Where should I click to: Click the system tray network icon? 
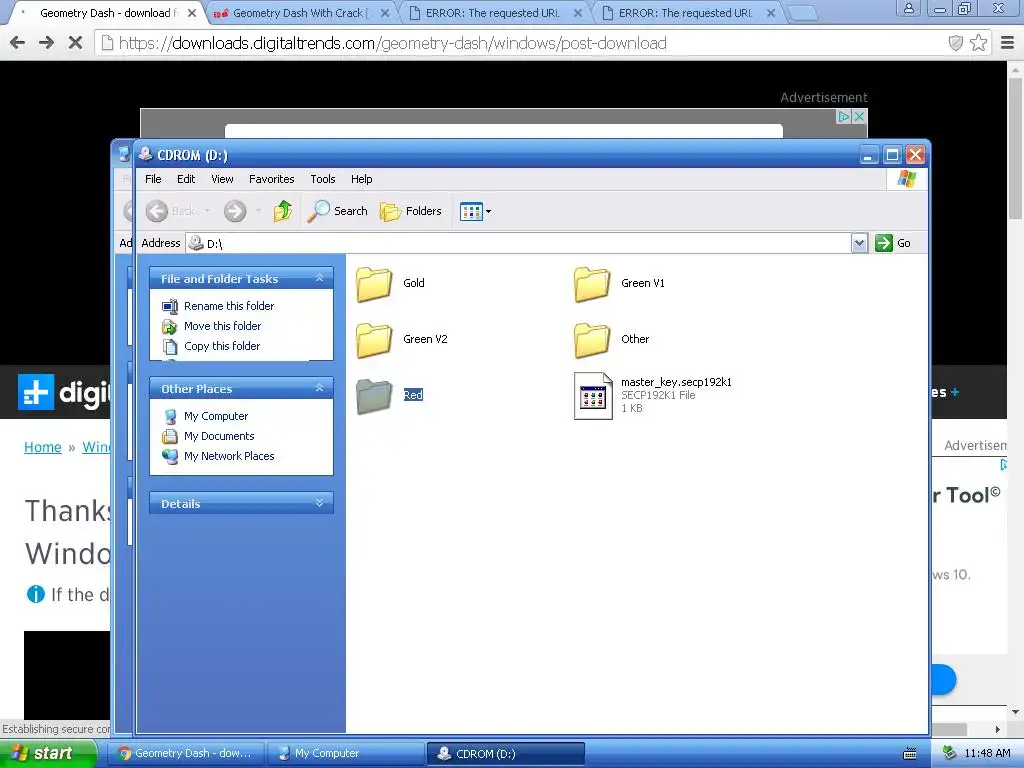point(950,753)
